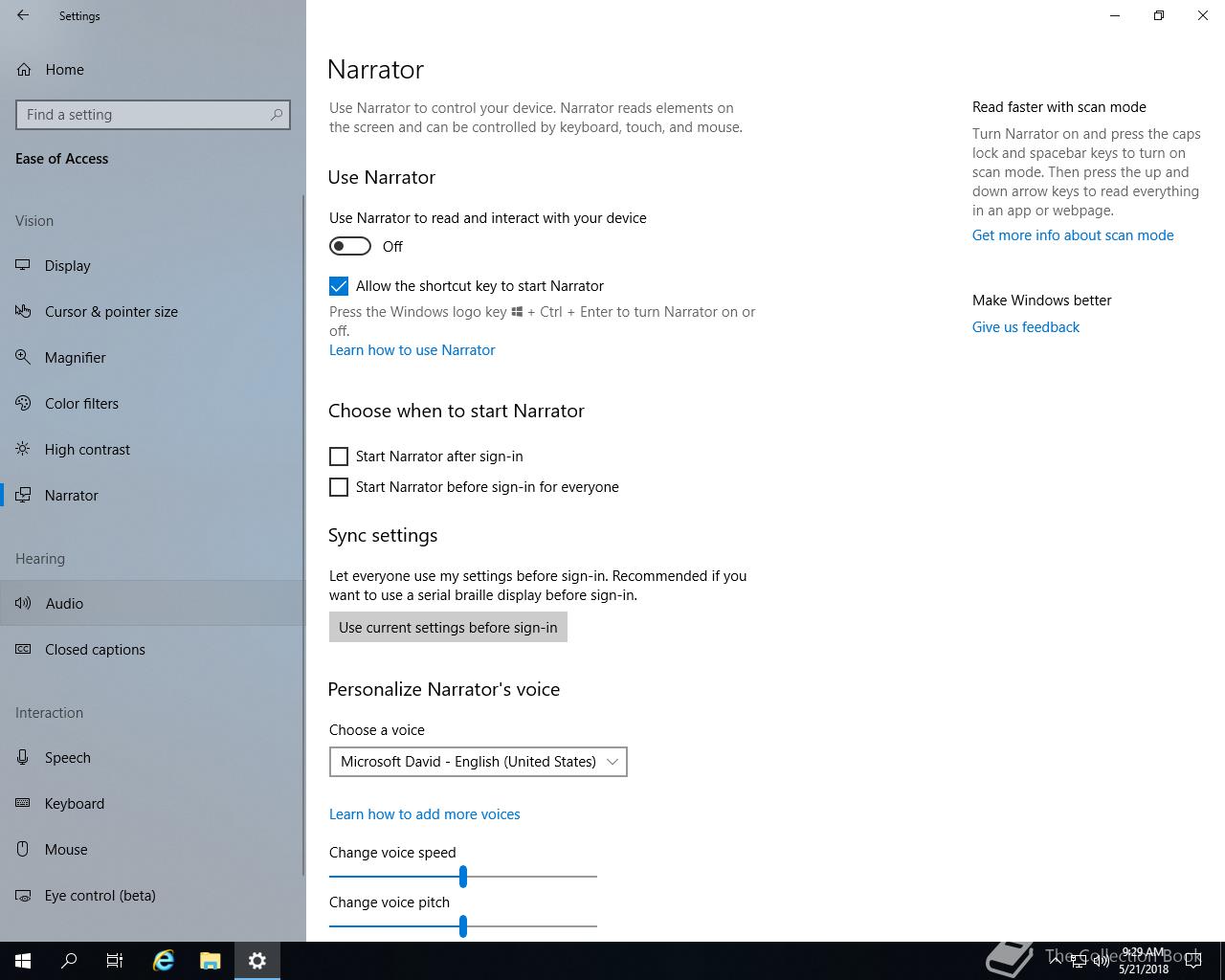The image size is (1225, 980).
Task: Click the clock and date in taskbar
Action: pos(1144,961)
